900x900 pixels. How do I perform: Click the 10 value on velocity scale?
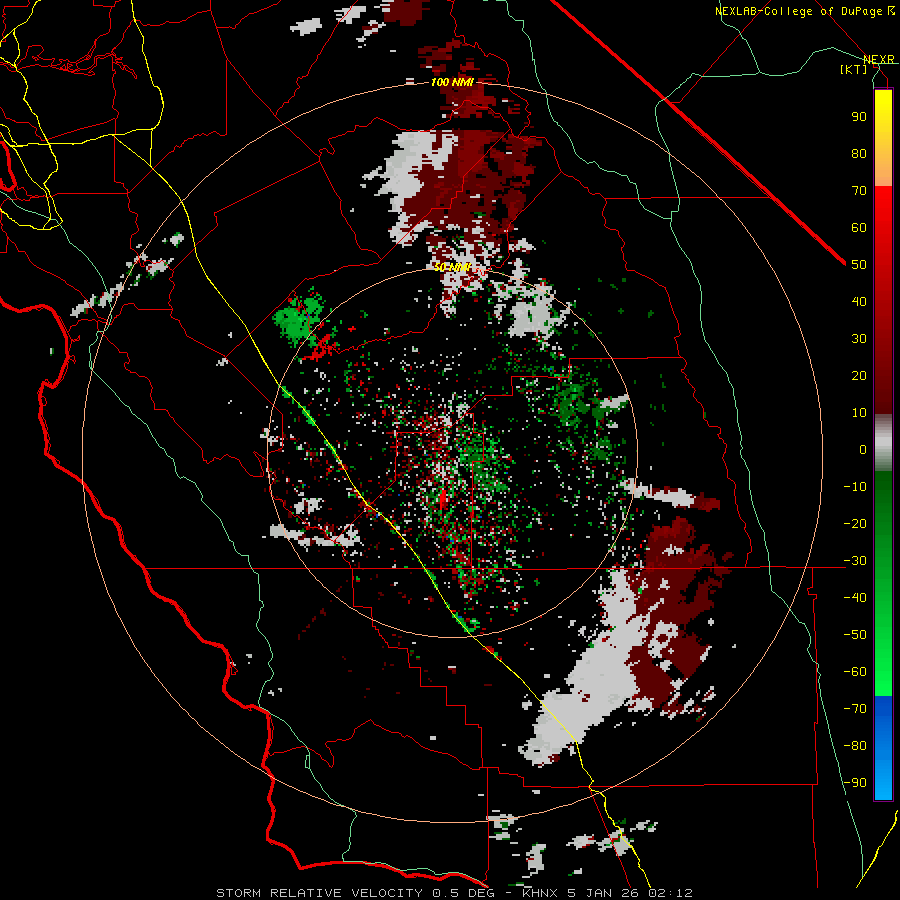(x=859, y=413)
